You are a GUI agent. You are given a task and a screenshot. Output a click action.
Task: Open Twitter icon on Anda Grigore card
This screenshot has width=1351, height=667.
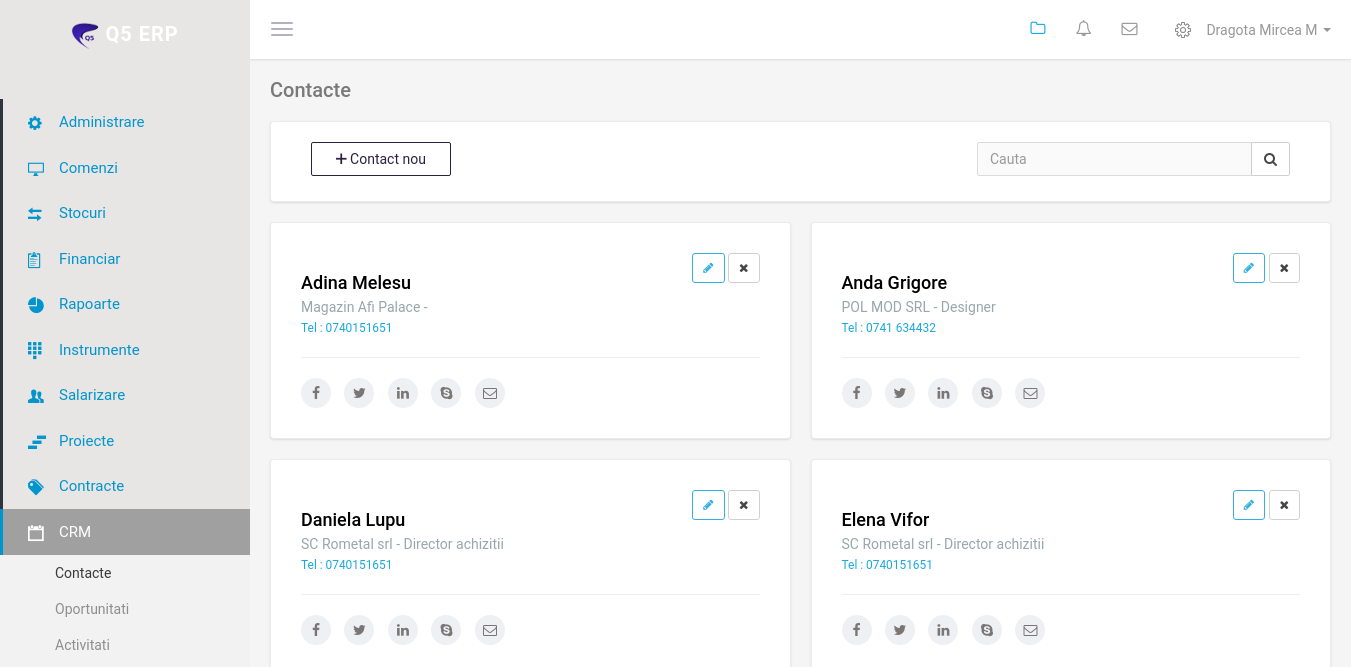(x=900, y=393)
